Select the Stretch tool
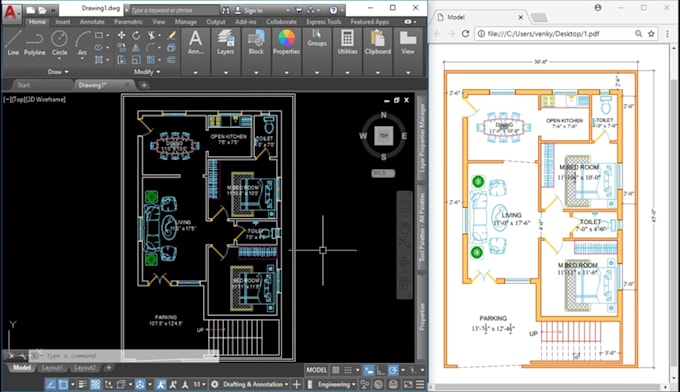 tap(121, 60)
